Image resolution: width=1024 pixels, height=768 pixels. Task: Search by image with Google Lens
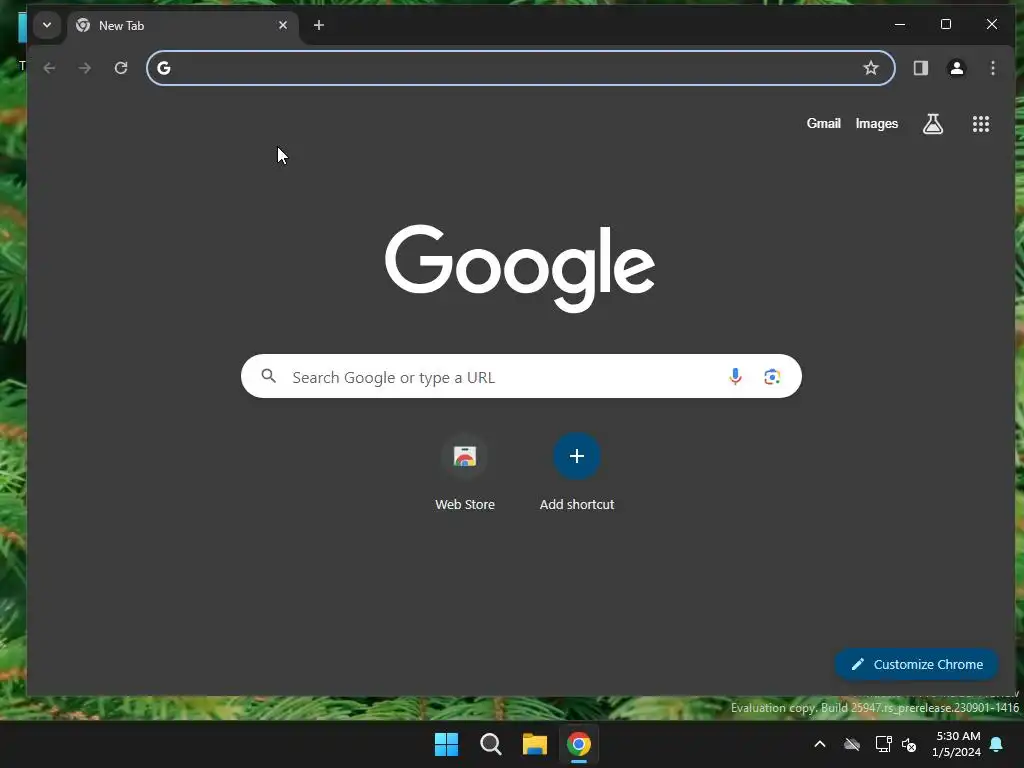point(772,376)
